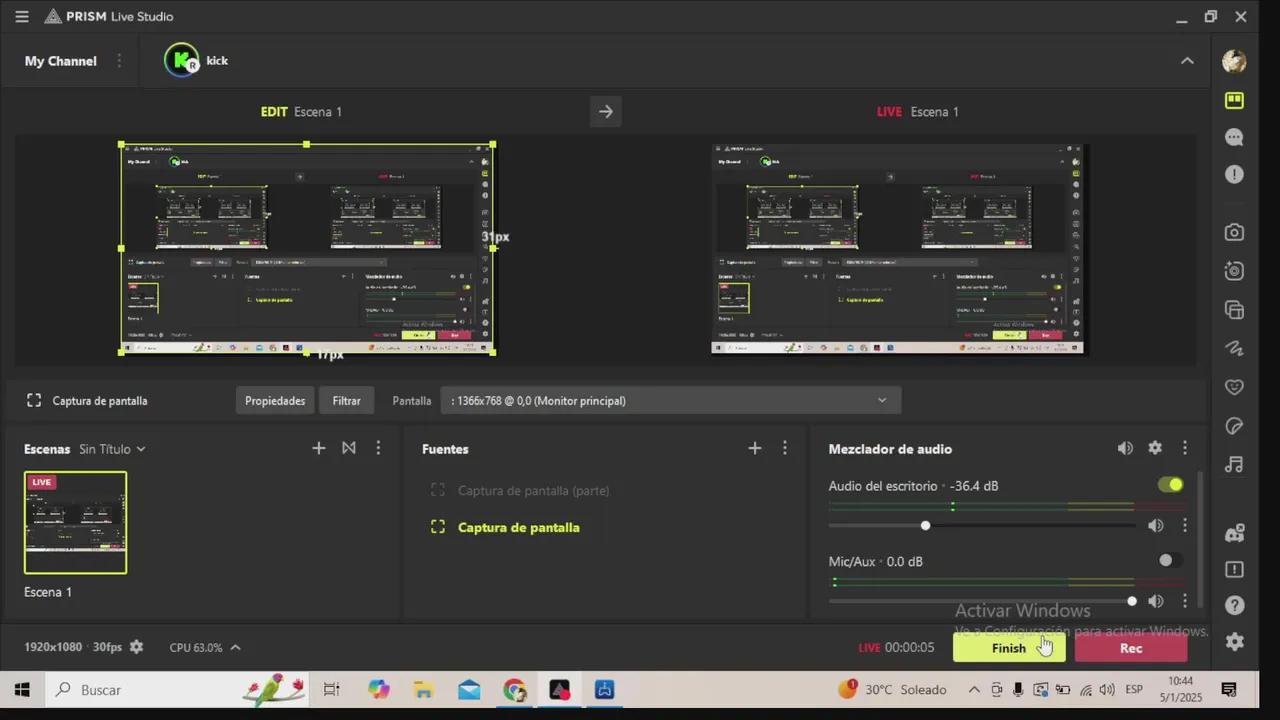
Task: Open the settings gear in right sidebar
Action: click(x=1234, y=642)
